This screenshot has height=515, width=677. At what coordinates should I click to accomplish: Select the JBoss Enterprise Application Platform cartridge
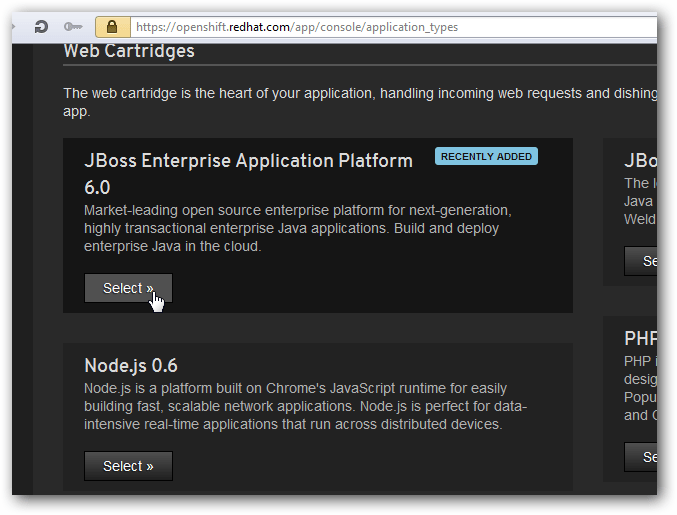click(x=128, y=288)
